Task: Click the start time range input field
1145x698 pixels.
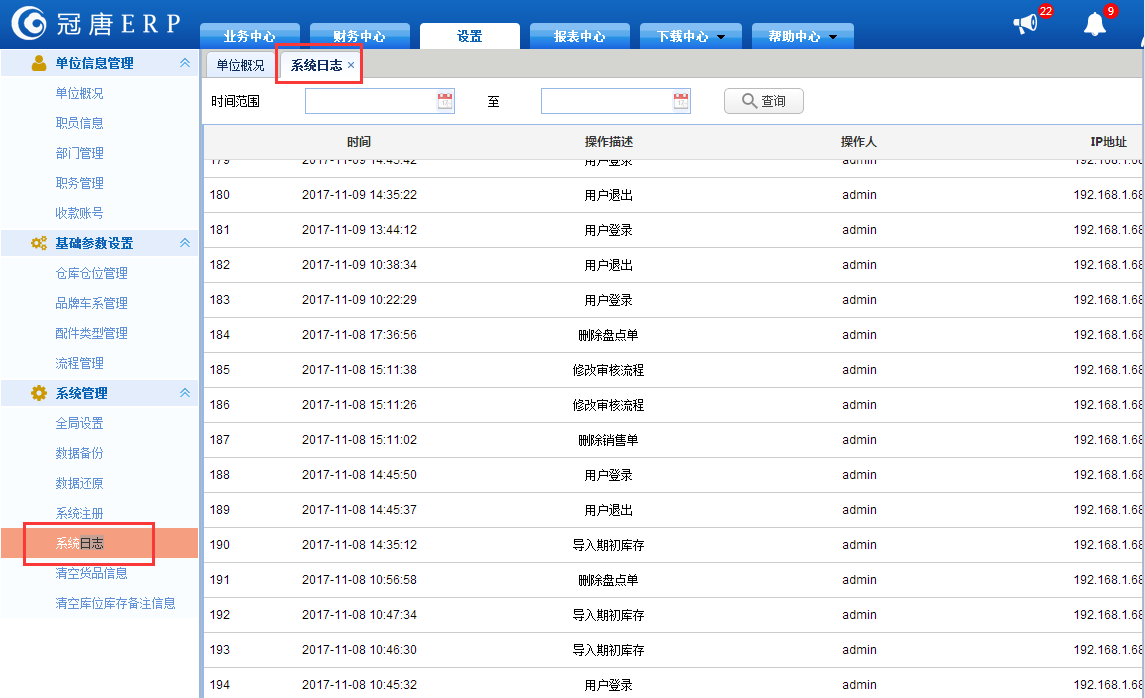Action: click(370, 101)
